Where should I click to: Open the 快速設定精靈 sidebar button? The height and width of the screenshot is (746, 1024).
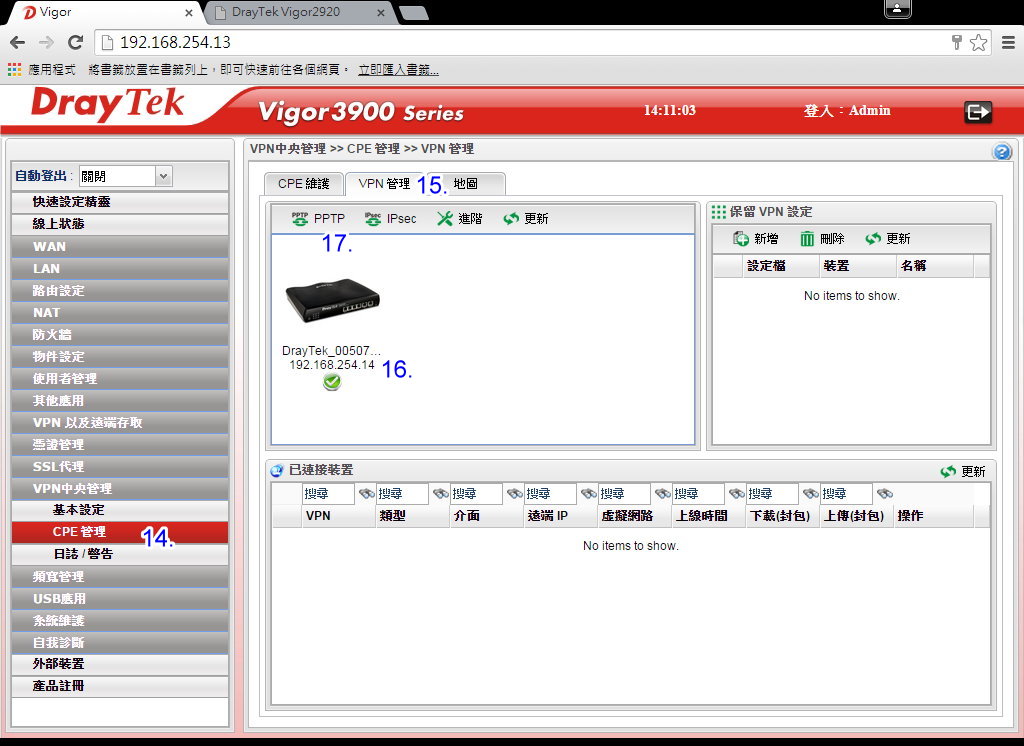(x=120, y=202)
